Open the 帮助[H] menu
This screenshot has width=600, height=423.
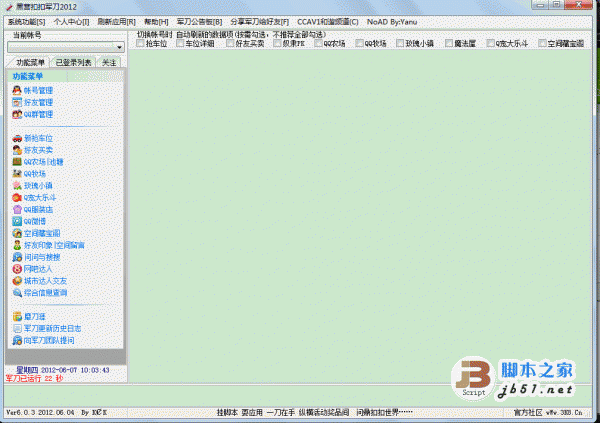[156, 22]
